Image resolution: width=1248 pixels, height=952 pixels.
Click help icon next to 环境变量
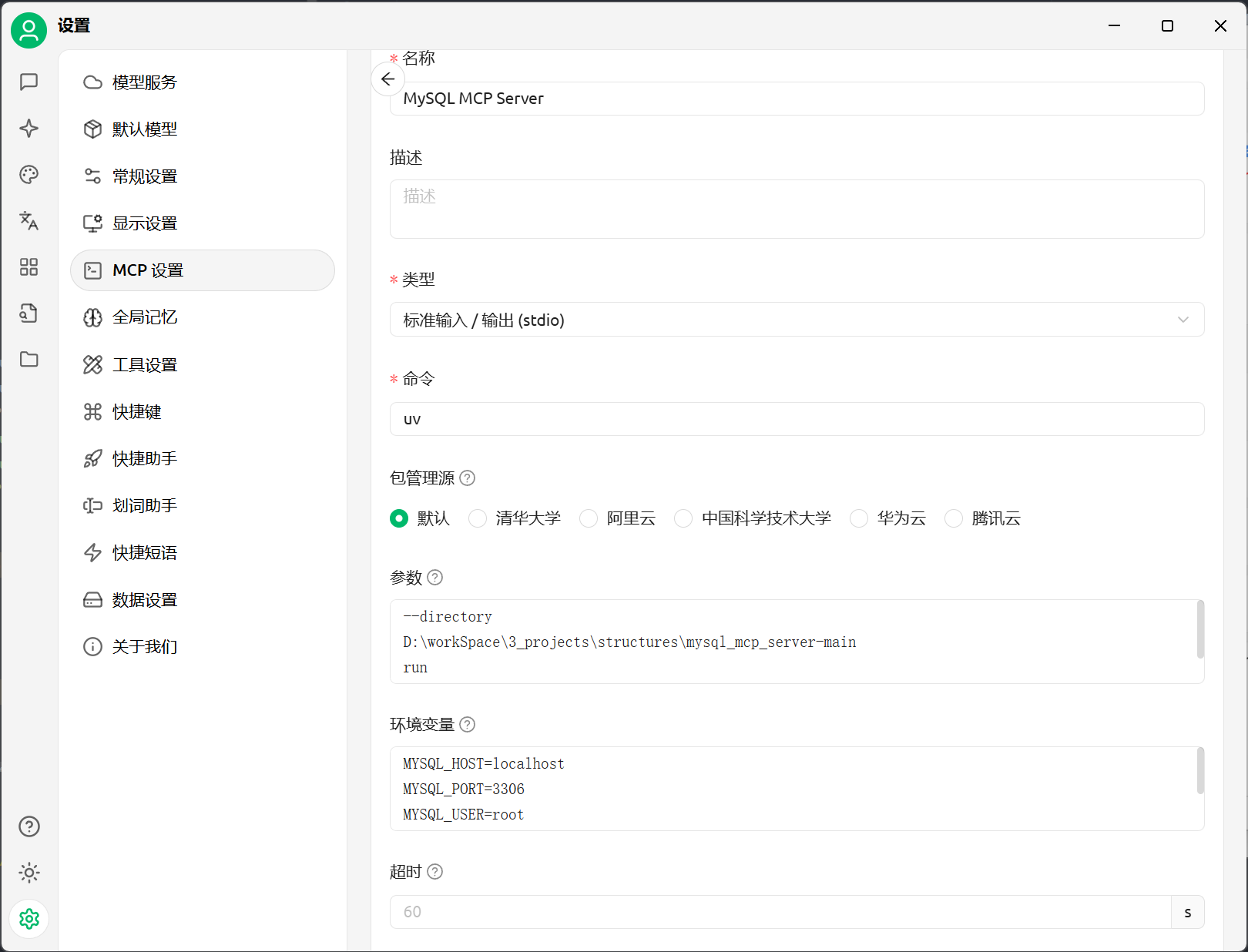pyautogui.click(x=468, y=725)
